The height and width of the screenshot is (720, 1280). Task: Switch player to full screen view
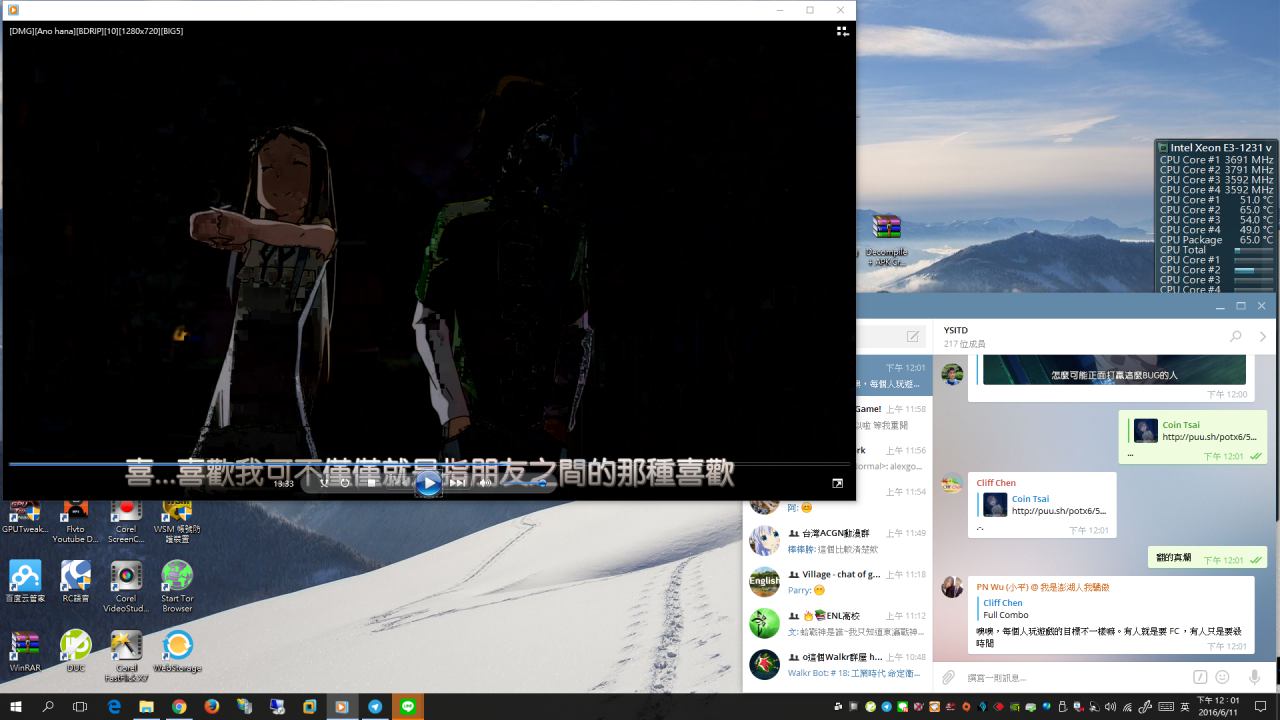pyautogui.click(x=837, y=483)
